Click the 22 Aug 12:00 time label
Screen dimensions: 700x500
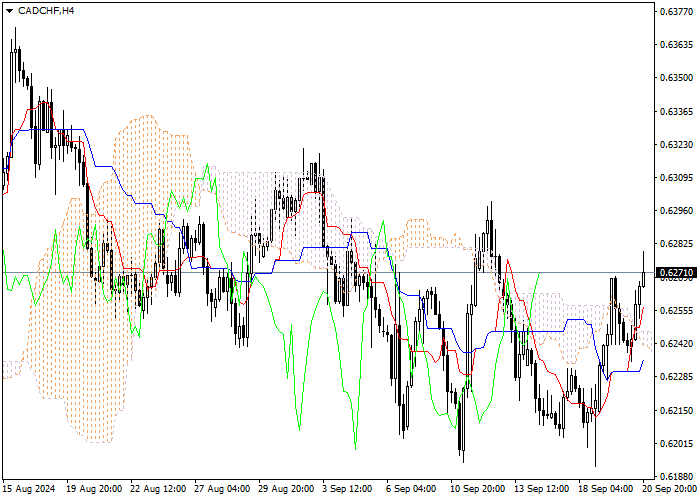pyautogui.click(x=158, y=489)
